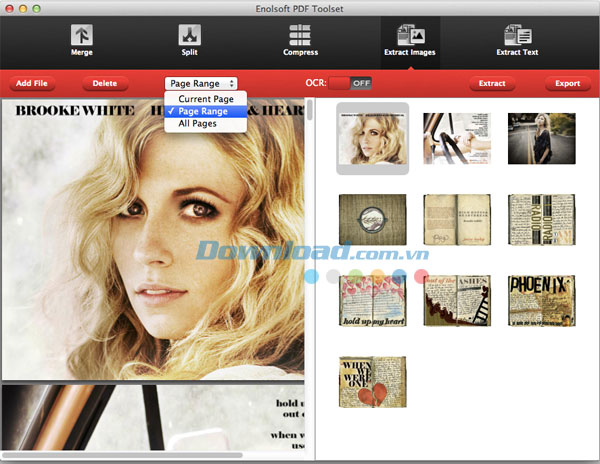Image resolution: width=600 pixels, height=464 pixels.
Task: Click the preview pane horizontal scrollbar
Action: pos(122,455)
